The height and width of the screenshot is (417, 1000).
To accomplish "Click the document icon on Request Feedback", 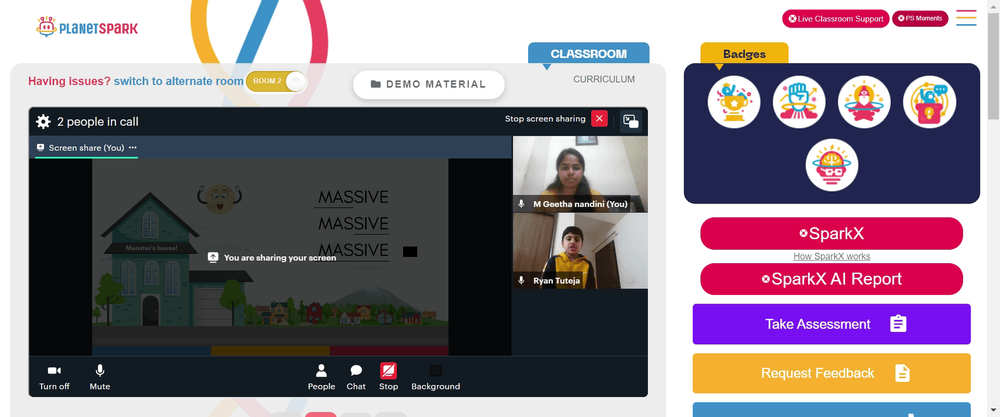I will (902, 373).
